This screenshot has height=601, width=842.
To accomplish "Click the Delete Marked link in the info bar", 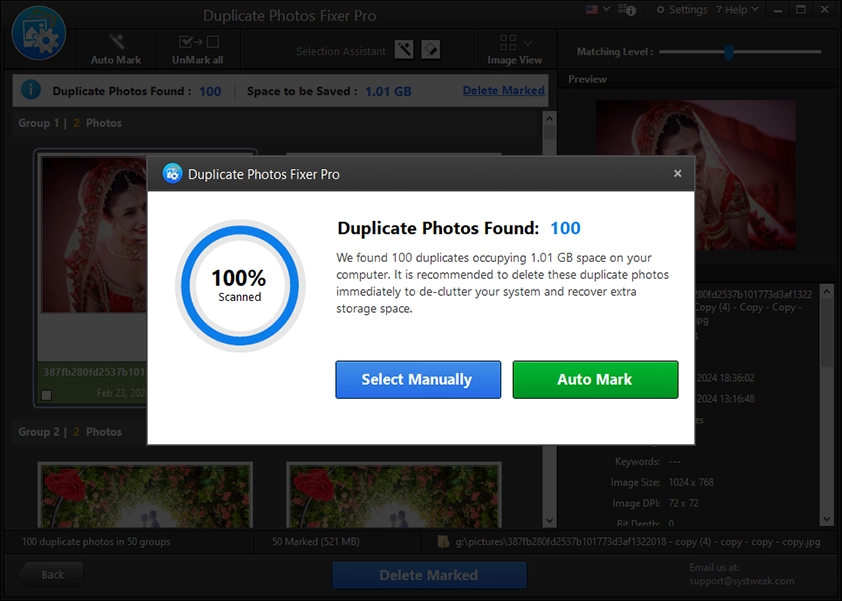I will click(x=504, y=90).
